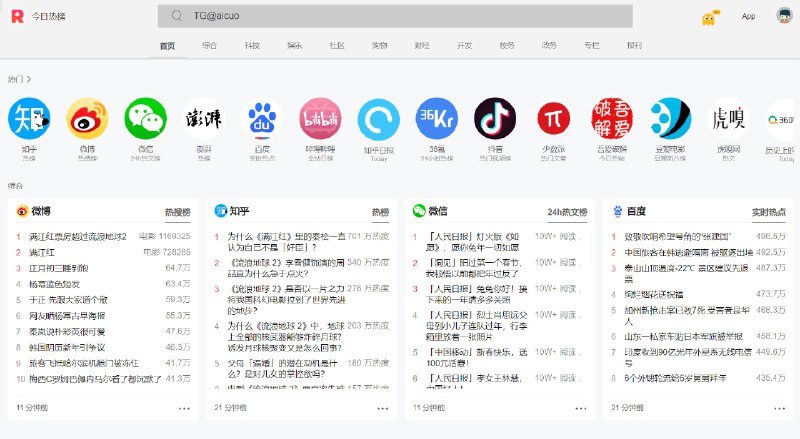Open the red 少数派 π icon
The height and width of the screenshot is (439, 800).
[553, 119]
